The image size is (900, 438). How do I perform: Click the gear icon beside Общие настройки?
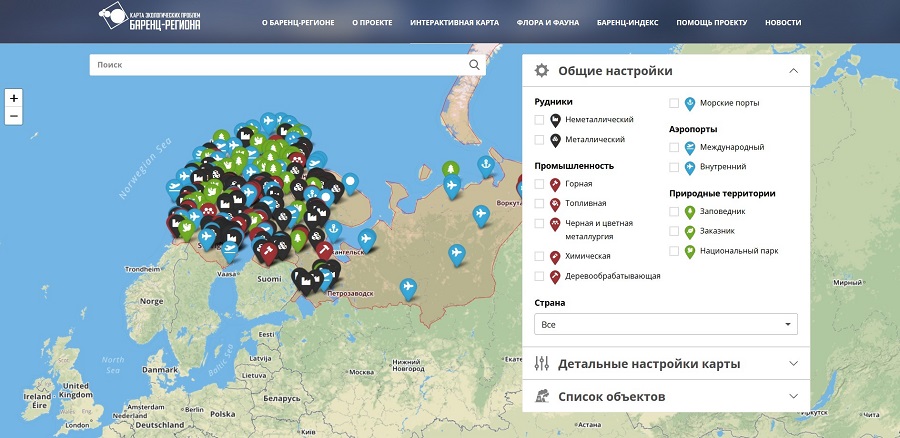click(x=541, y=71)
